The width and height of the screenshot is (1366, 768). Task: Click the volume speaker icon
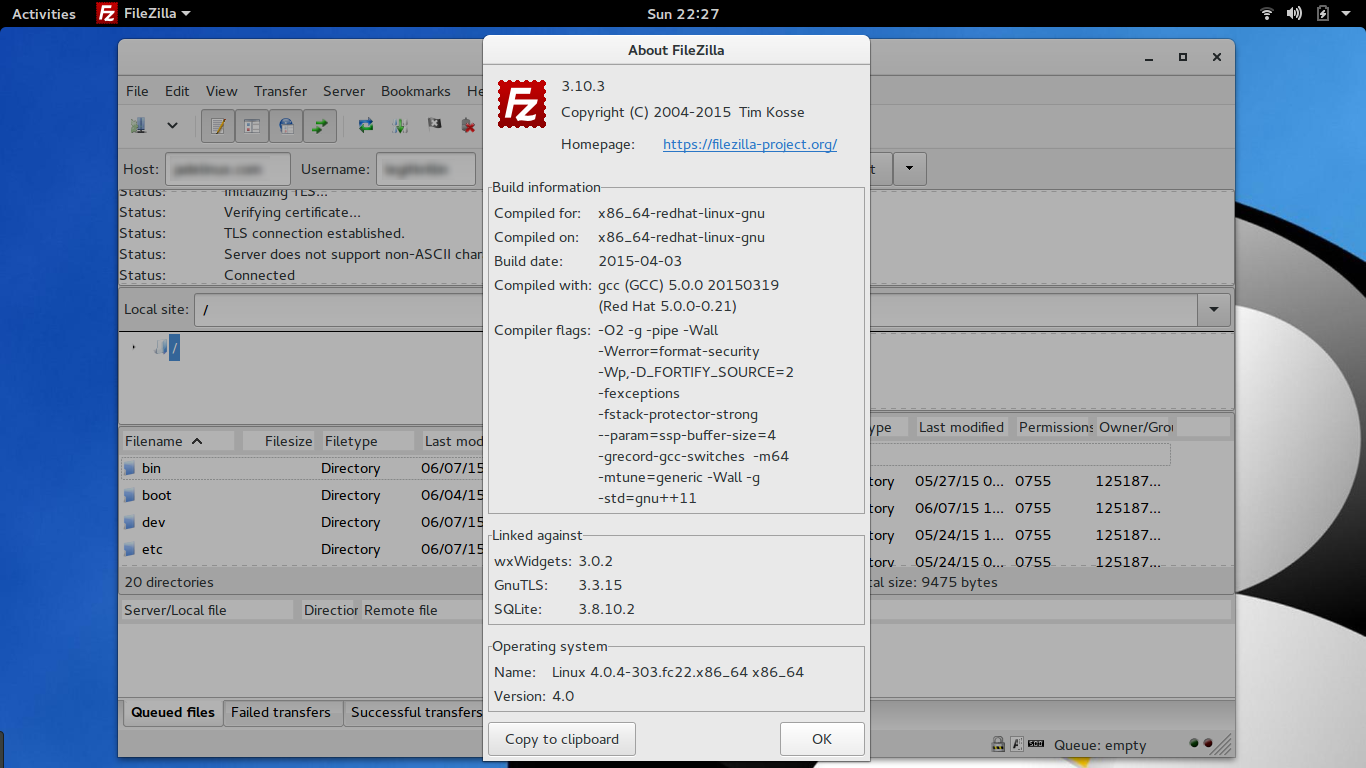(1294, 13)
